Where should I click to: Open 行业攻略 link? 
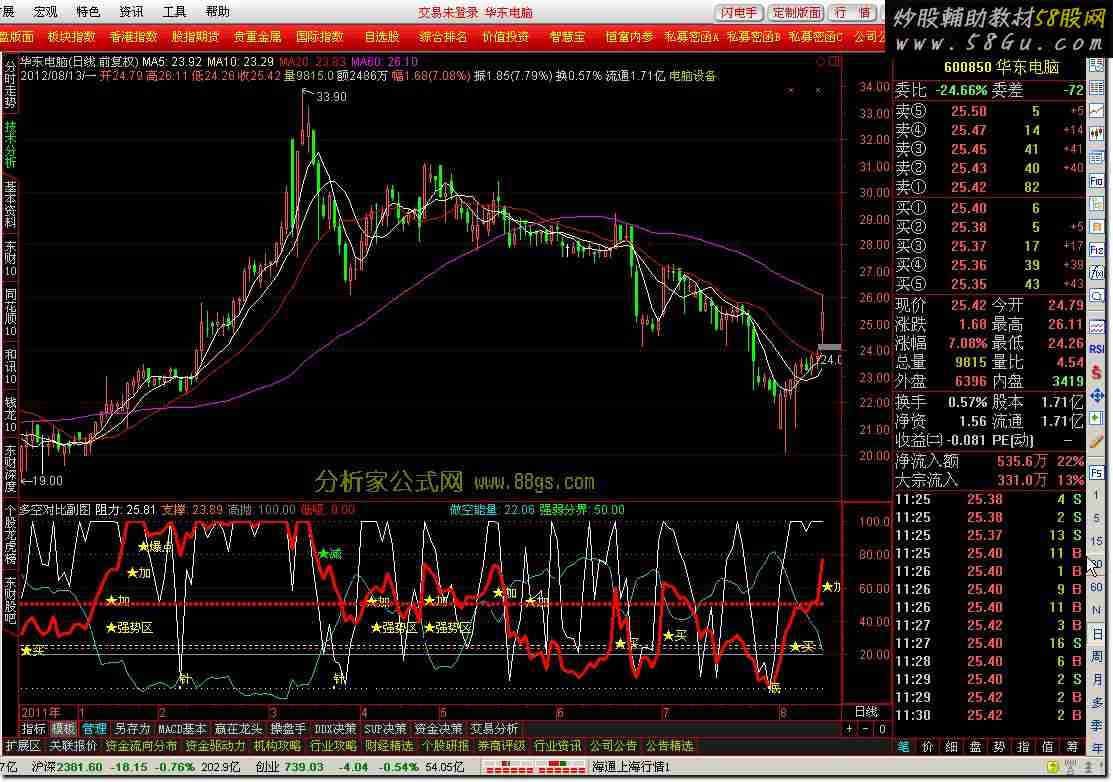tap(333, 746)
